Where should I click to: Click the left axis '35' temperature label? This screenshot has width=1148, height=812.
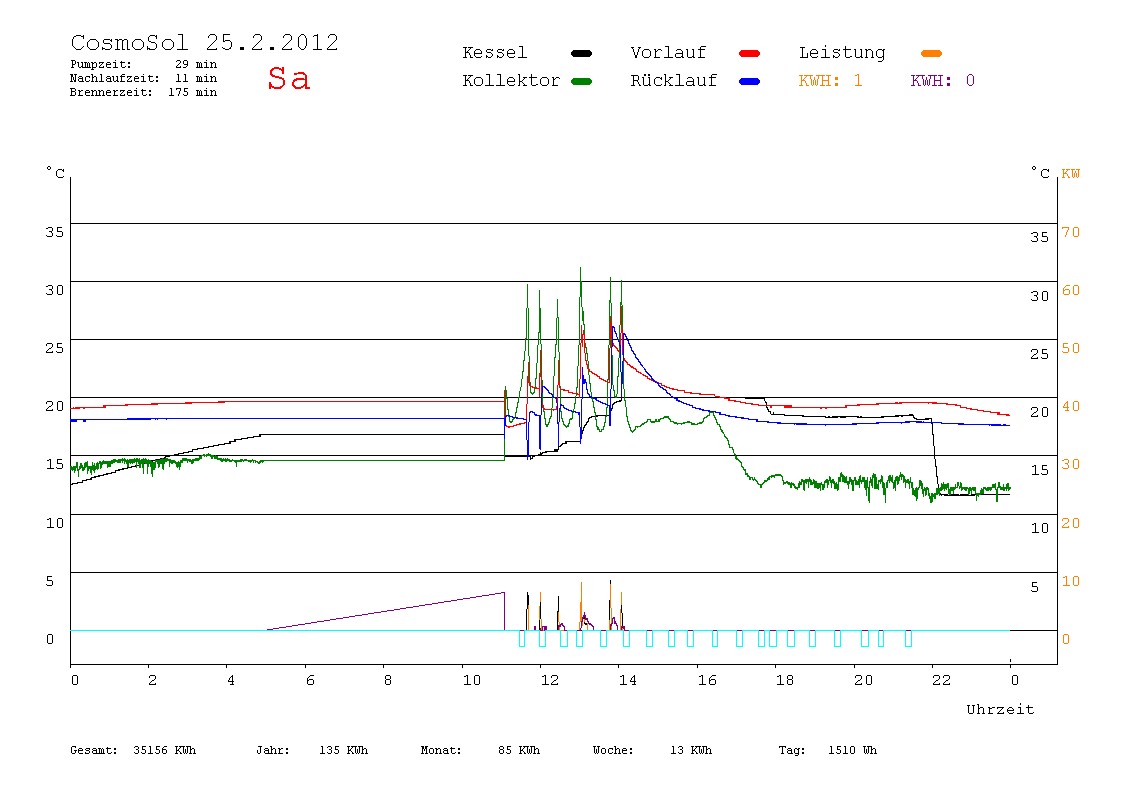54,232
